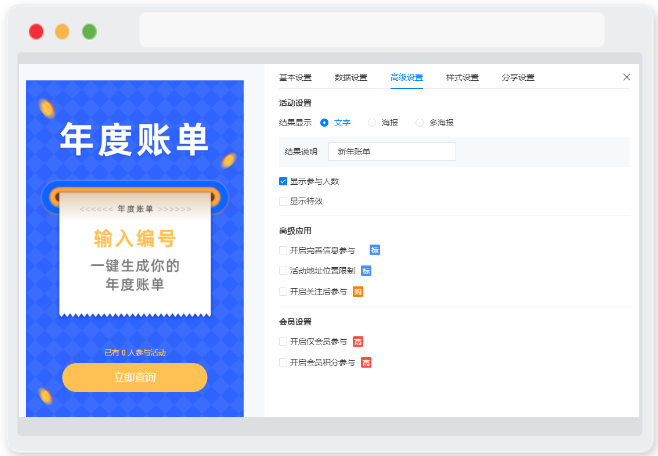Choose the 文字 radio option

coord(324,123)
